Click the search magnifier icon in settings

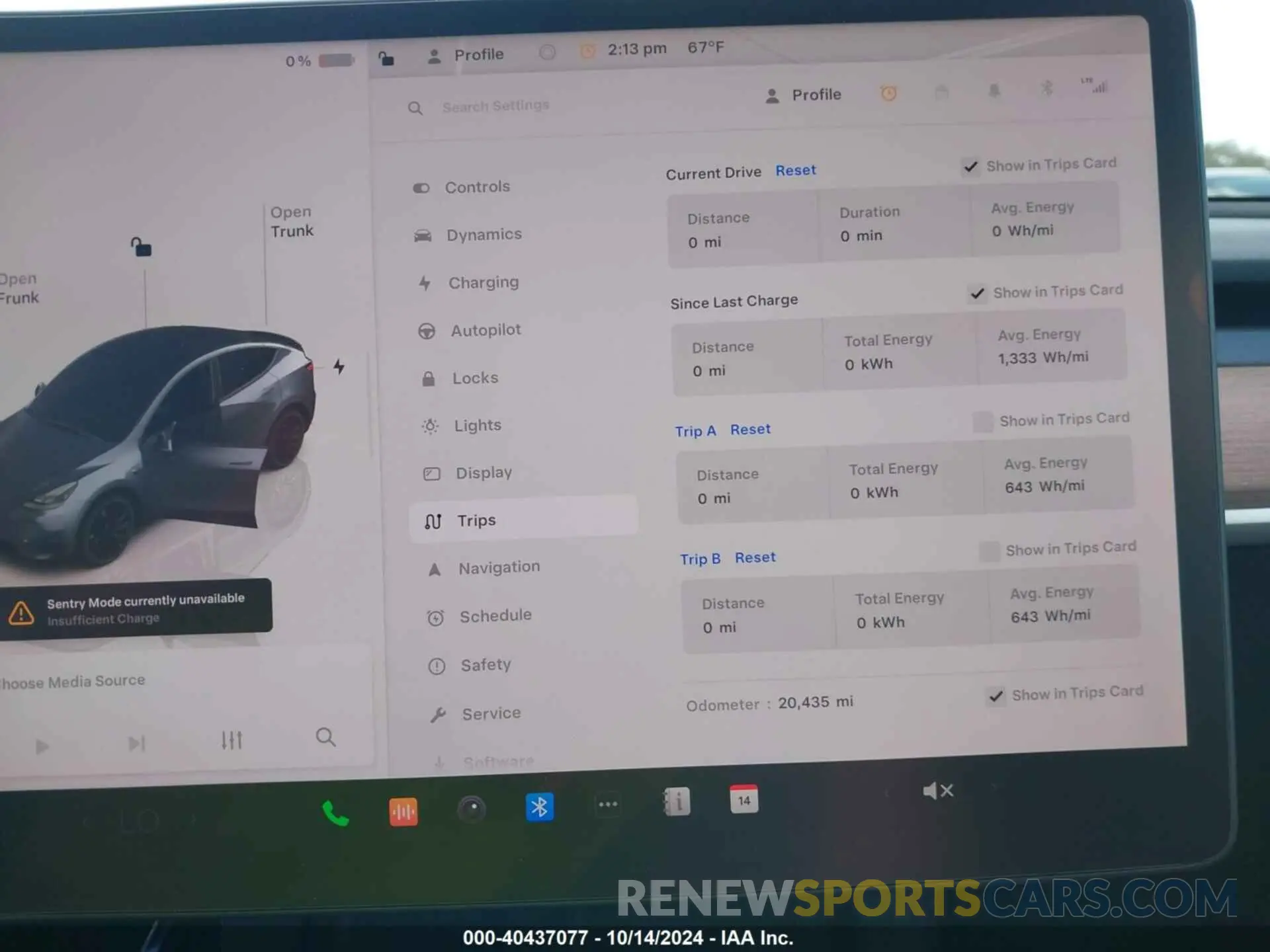pyautogui.click(x=415, y=108)
